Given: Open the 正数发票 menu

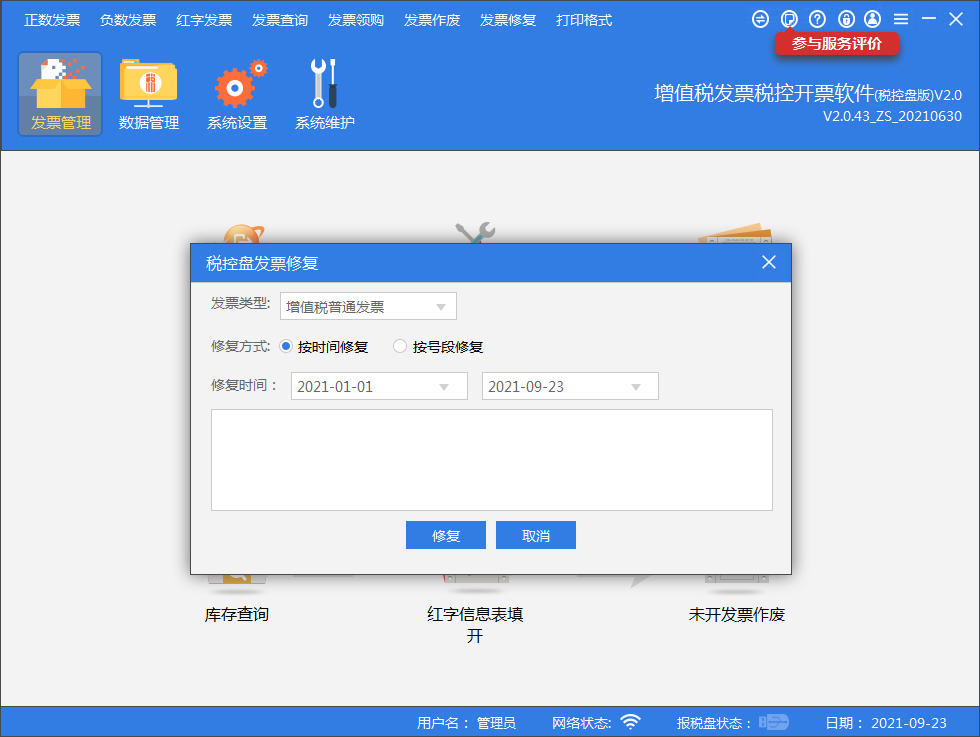Looking at the screenshot, I should (x=52, y=20).
